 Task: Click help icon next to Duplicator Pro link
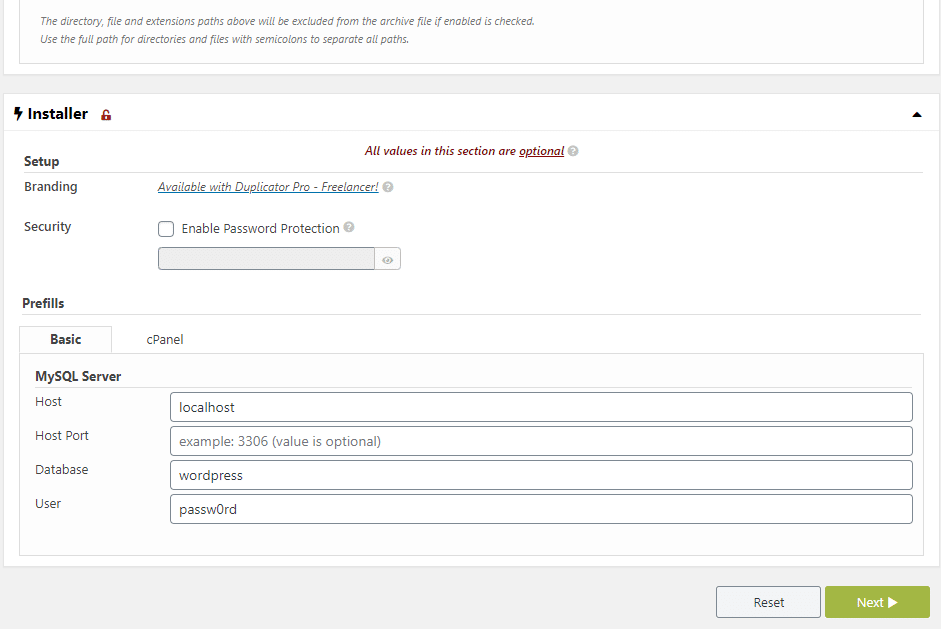(388, 187)
